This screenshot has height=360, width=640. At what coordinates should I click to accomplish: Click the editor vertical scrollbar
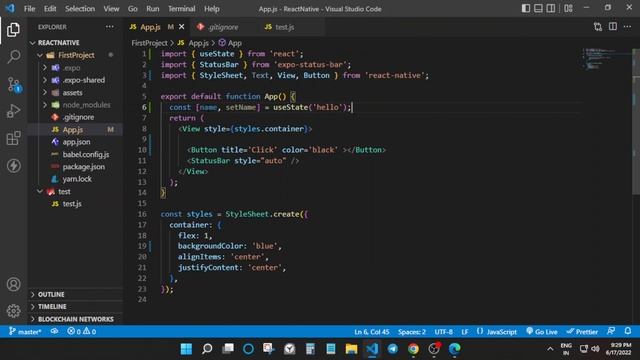636,122
